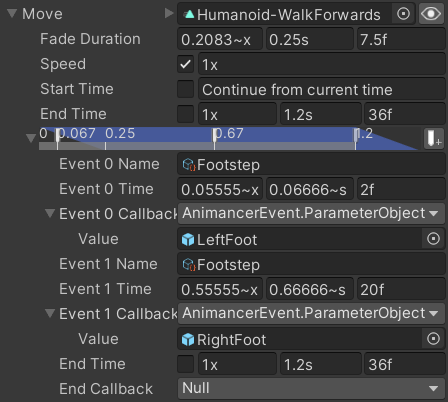The height and width of the screenshot is (402, 448).
Task: Uncheck the Speed checkbox
Action: [x=185, y=64]
